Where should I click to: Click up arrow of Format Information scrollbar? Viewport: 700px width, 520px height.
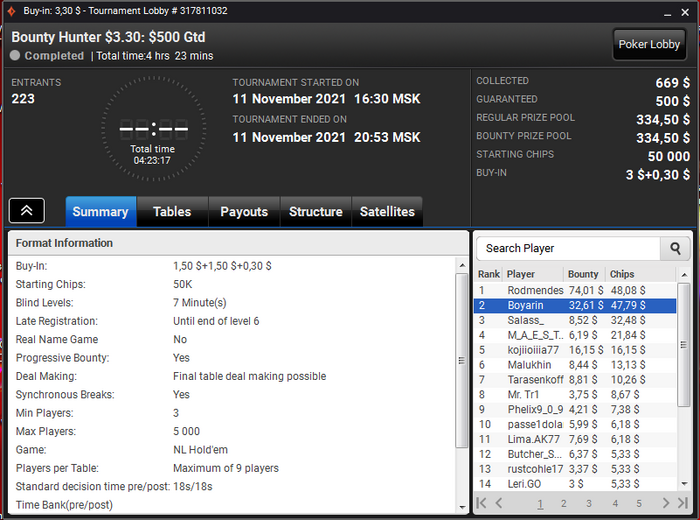462,265
